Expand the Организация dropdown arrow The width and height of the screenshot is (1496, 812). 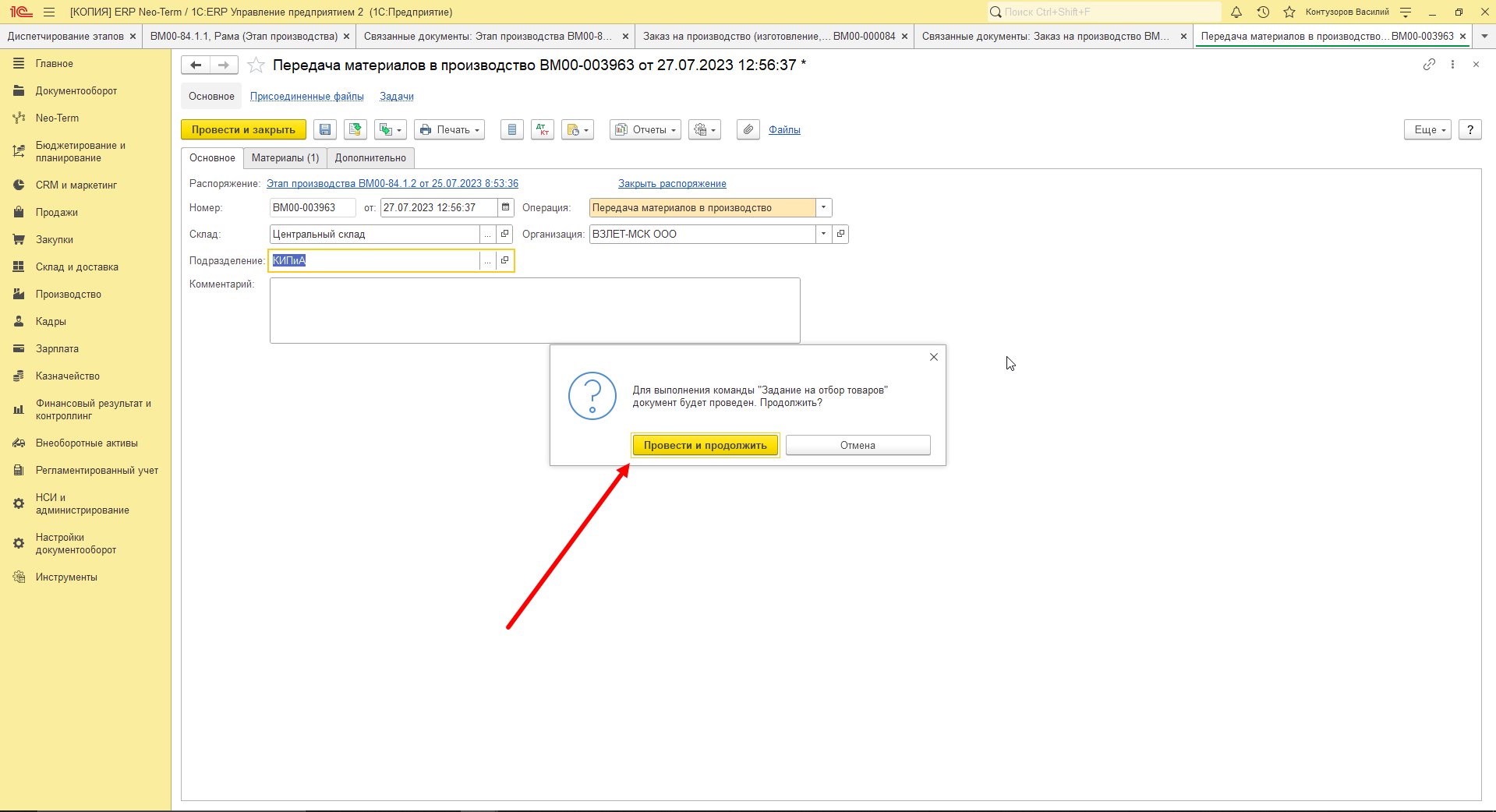823,234
